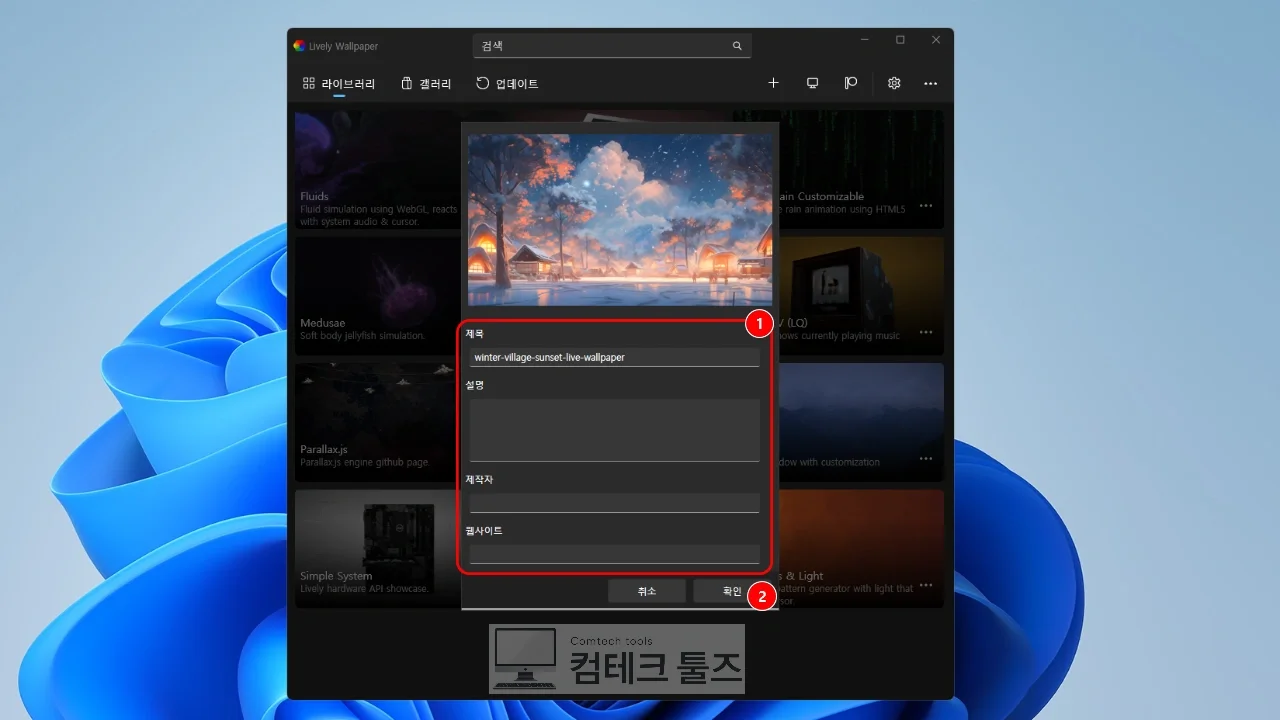Open the three-dot overflow menu in the toolbar
The height and width of the screenshot is (720, 1280).
click(x=931, y=84)
